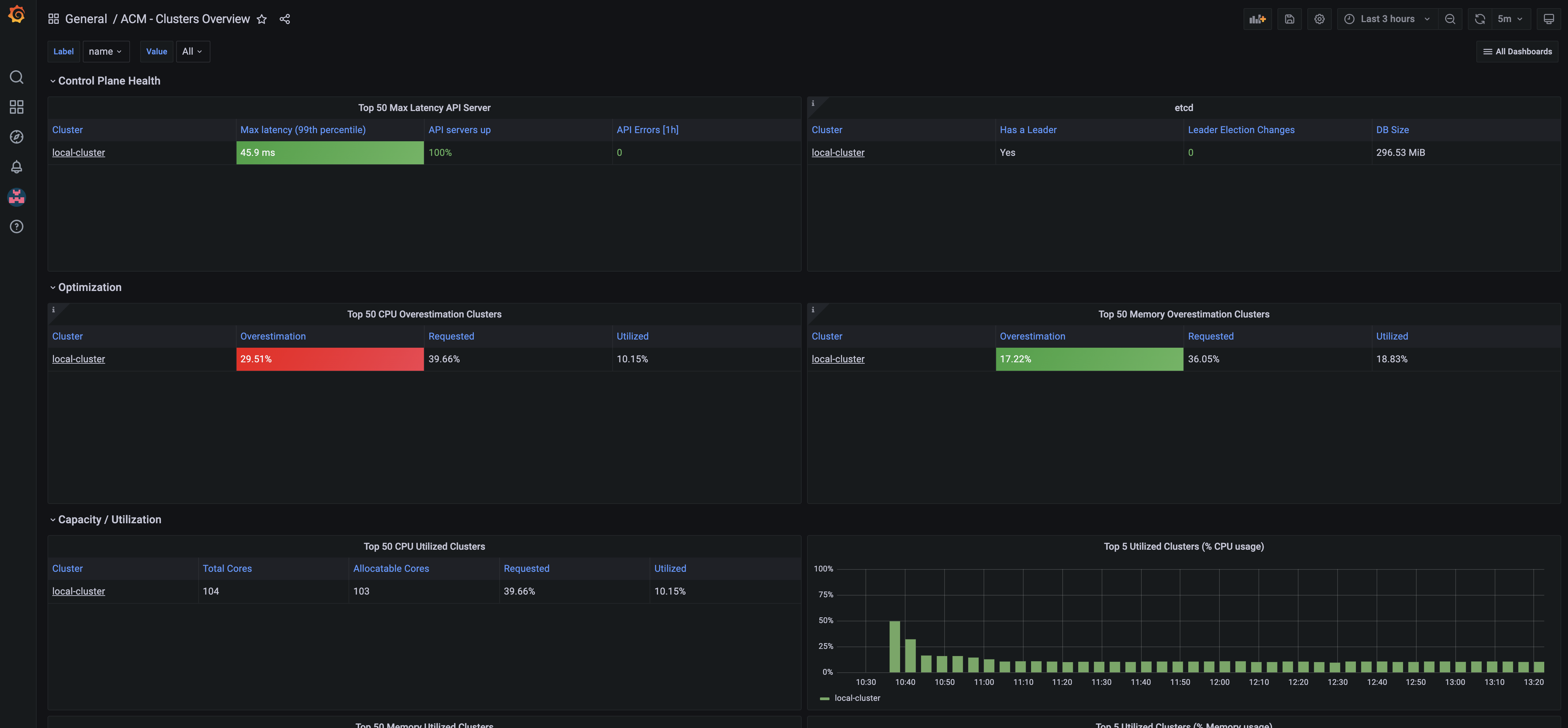Viewport: 1568px width, 728px height.
Task: Open local-cluster link in API Server table
Action: [x=78, y=152]
